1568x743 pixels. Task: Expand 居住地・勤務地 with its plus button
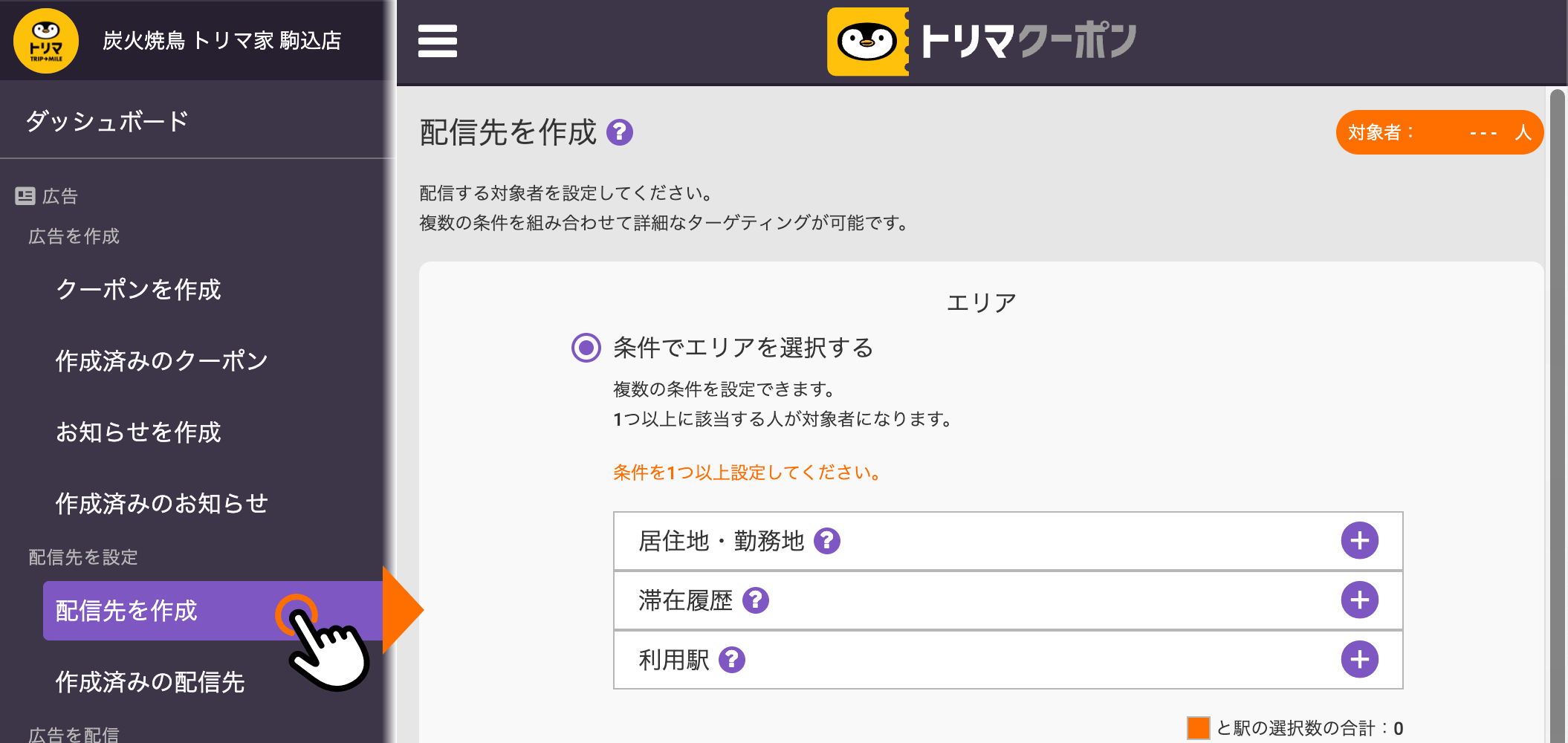click(x=1359, y=541)
